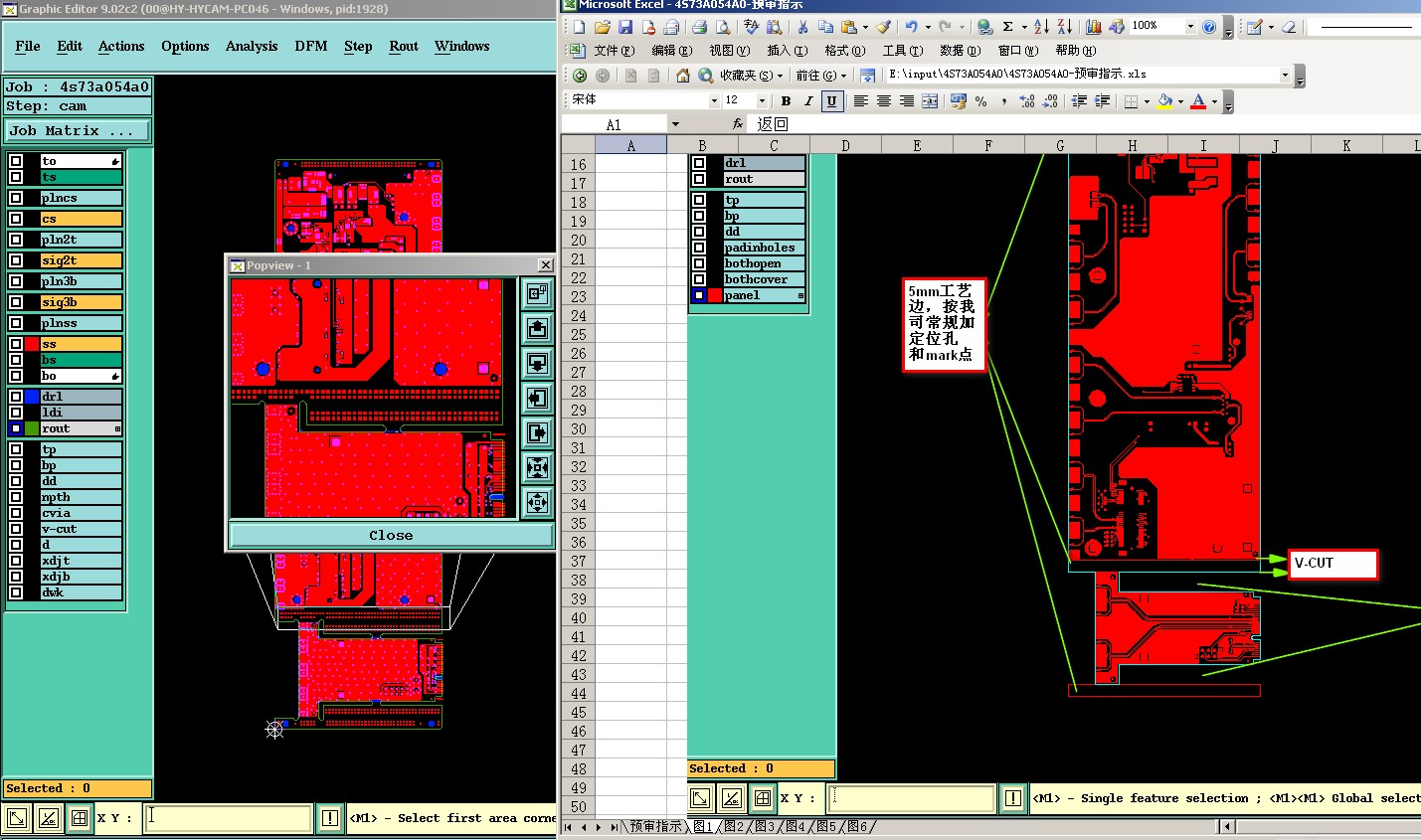
Task: Toggle Underline formatting in Excel
Action: 831,101
